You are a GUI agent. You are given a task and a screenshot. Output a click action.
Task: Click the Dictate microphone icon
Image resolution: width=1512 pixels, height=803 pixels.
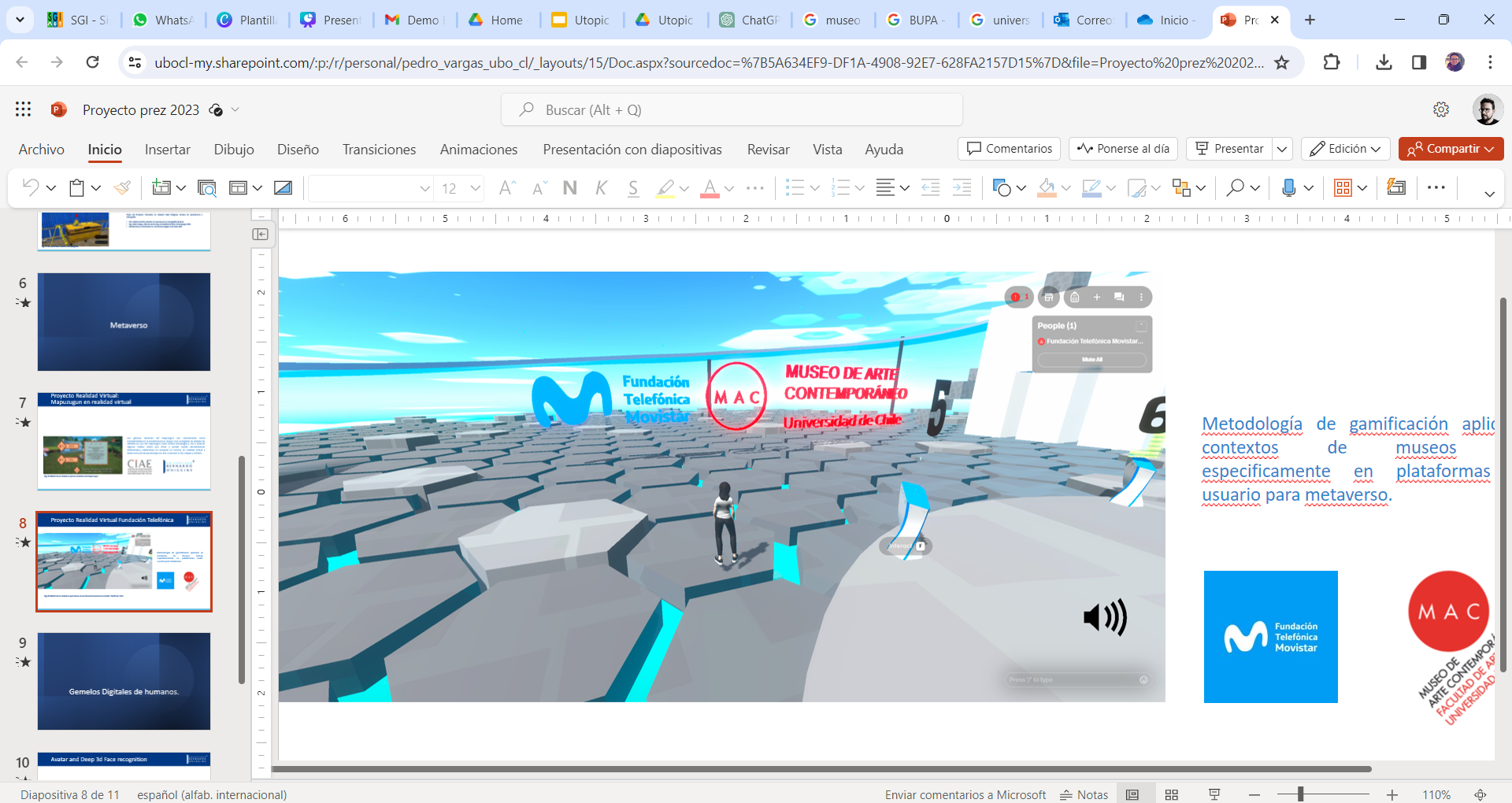[x=1288, y=187]
